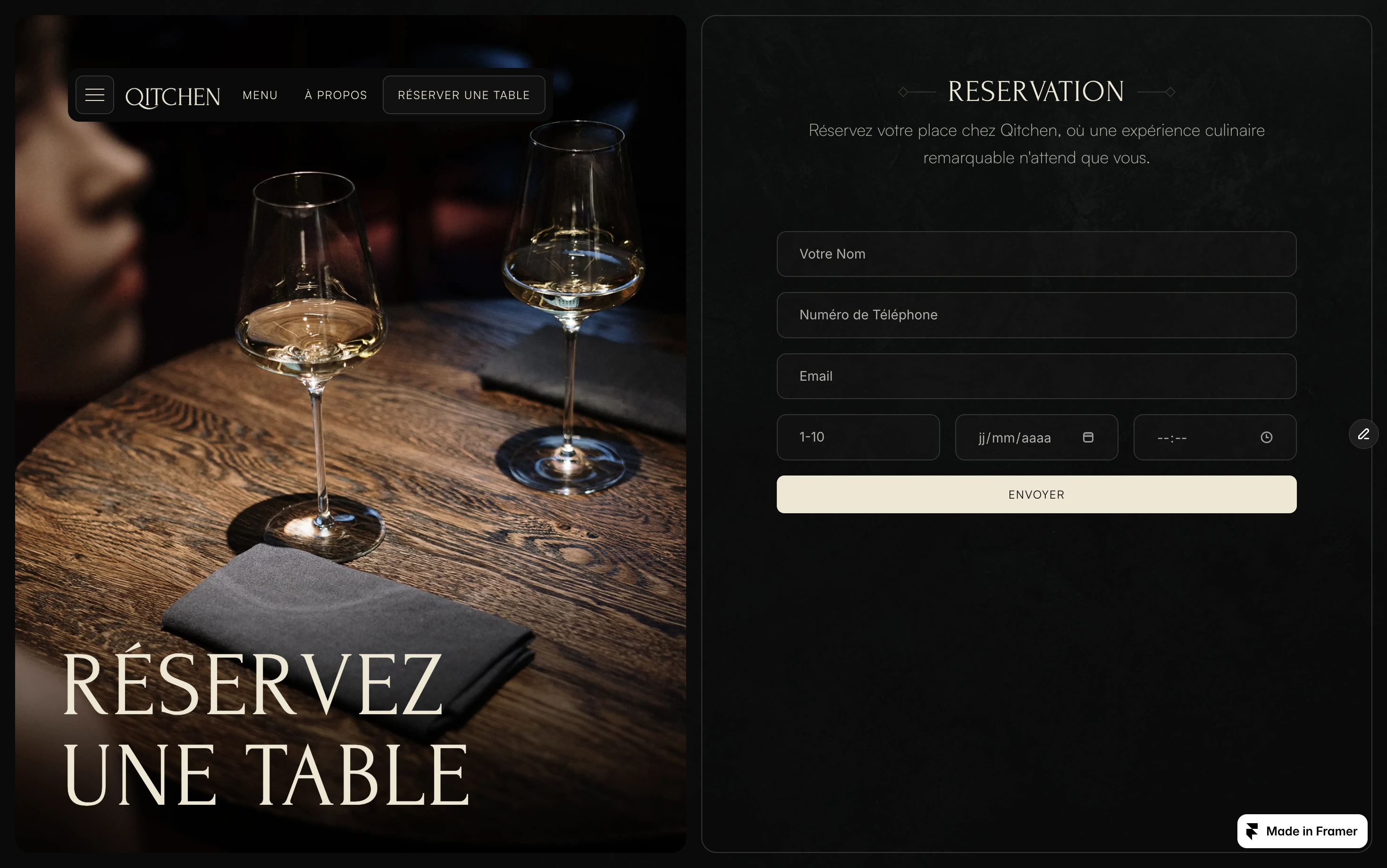Open the calendar picker icon in date field
This screenshot has width=1387, height=868.
(1088, 437)
